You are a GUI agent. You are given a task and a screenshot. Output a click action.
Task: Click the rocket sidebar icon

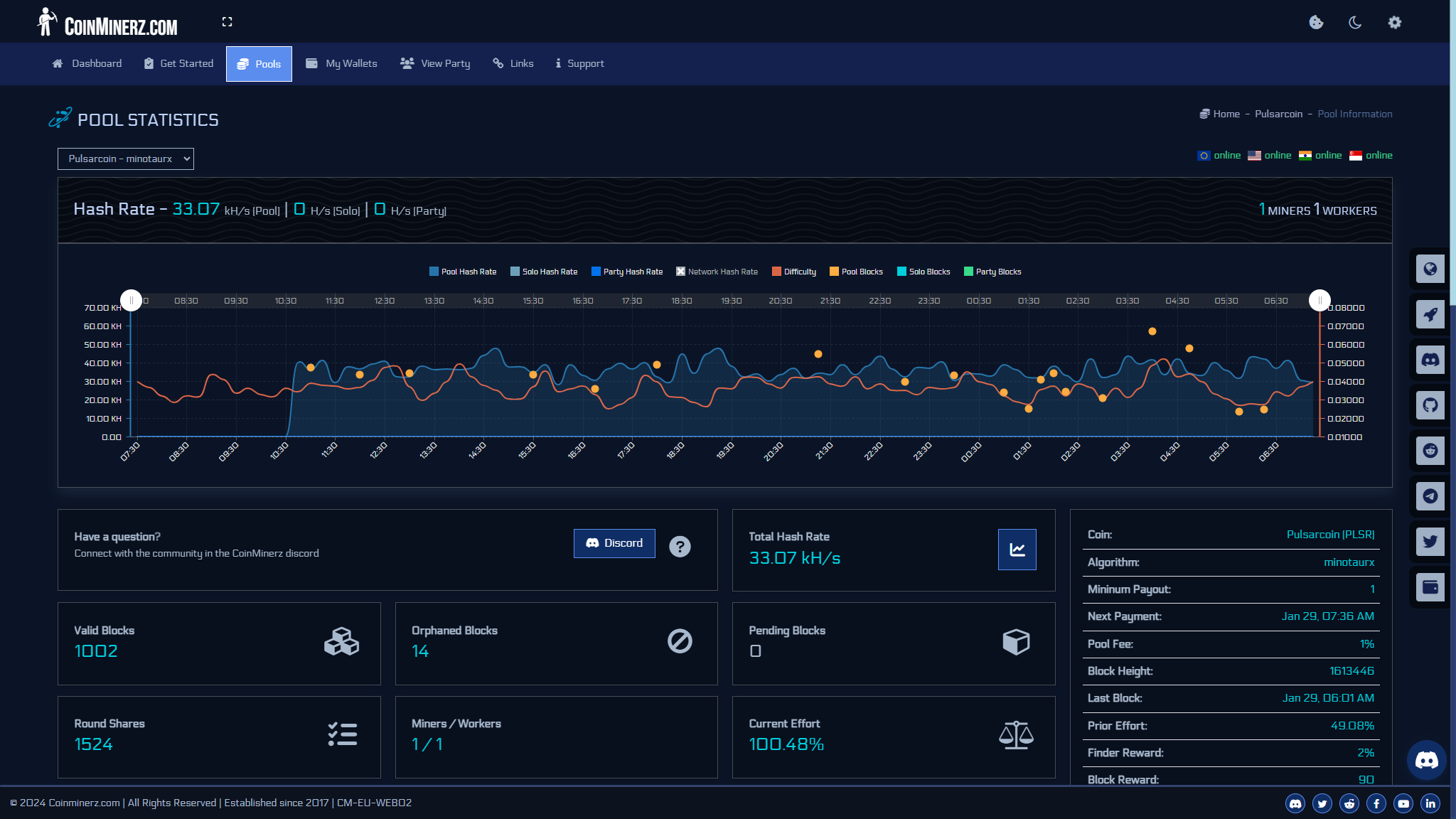pyautogui.click(x=1430, y=314)
